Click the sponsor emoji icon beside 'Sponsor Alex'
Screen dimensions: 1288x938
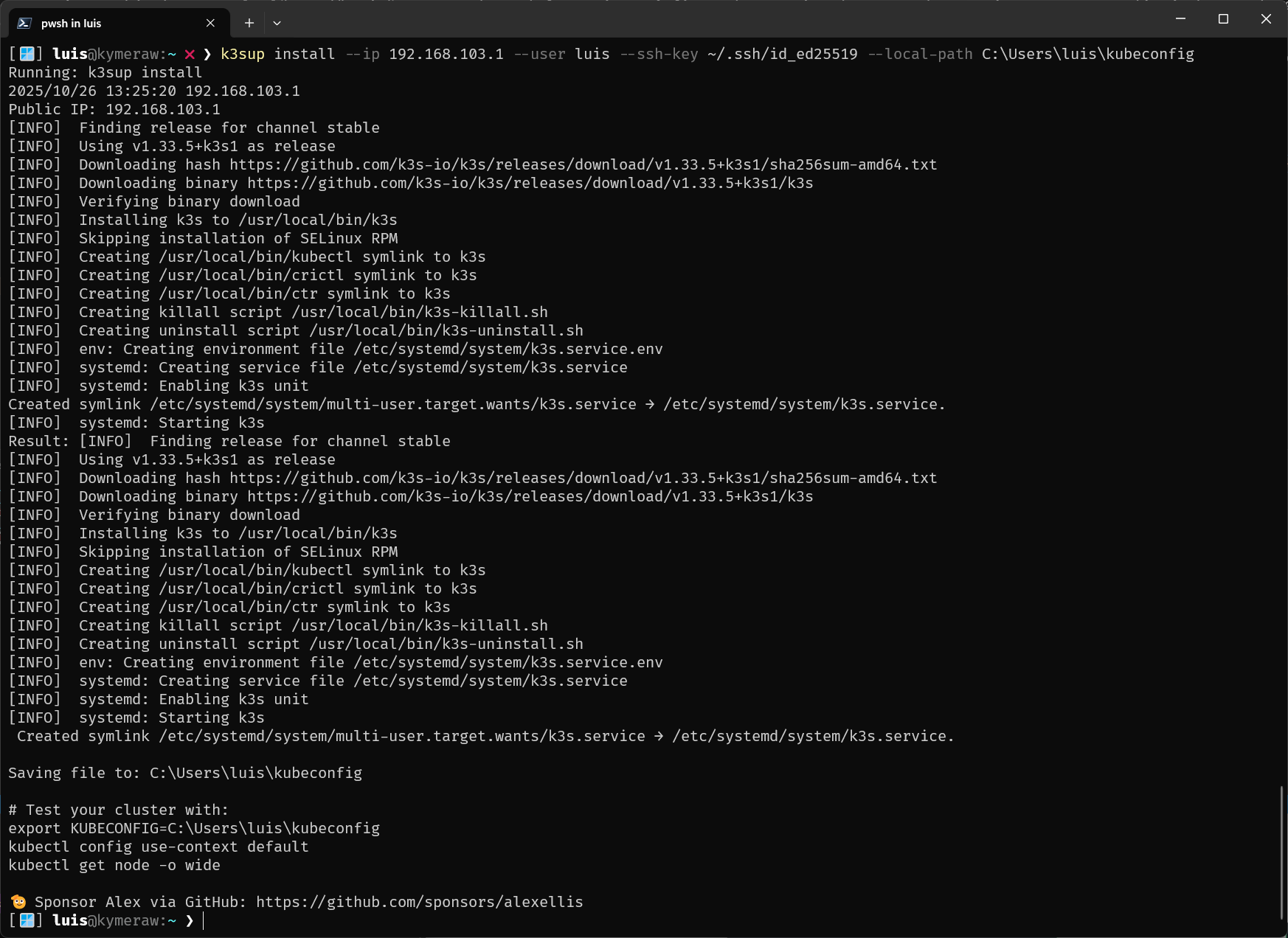[18, 902]
